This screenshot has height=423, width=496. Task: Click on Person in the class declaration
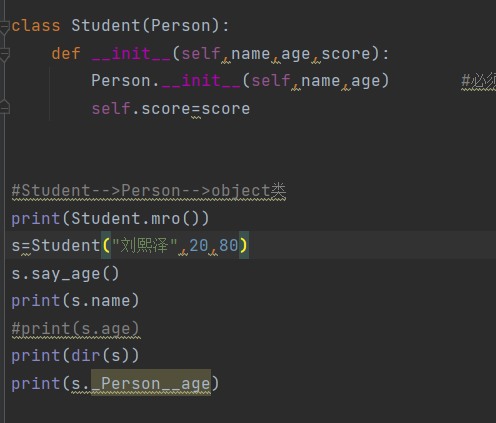(x=180, y=26)
